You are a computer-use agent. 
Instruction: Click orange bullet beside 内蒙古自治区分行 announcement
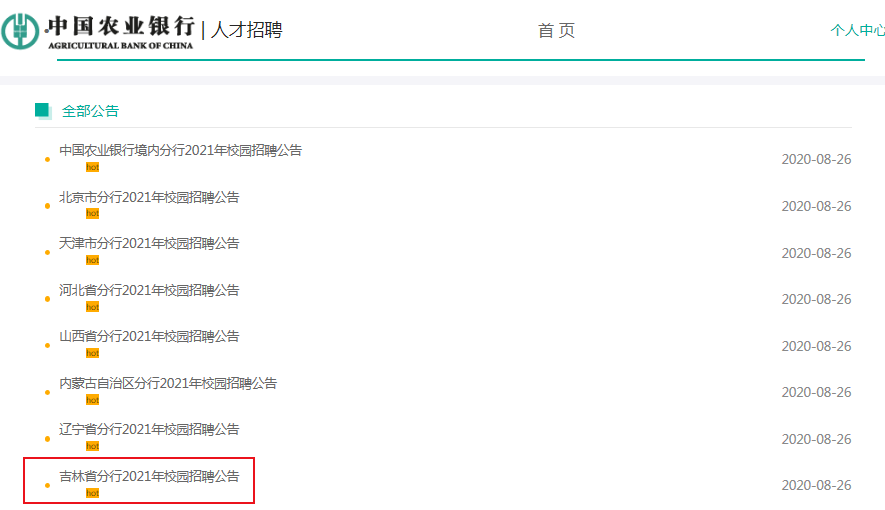click(47, 392)
